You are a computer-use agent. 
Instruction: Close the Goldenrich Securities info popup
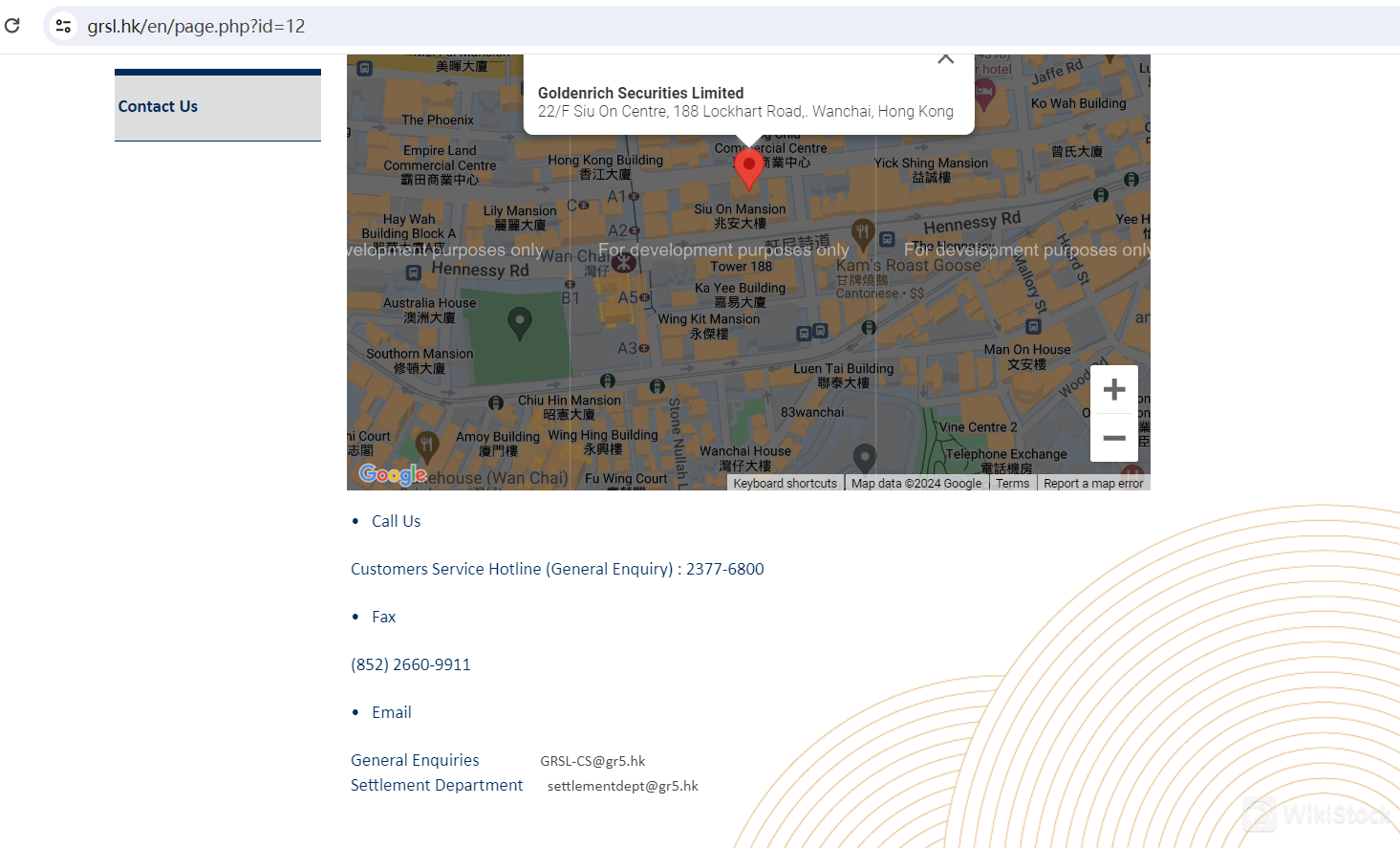pyautogui.click(x=945, y=59)
